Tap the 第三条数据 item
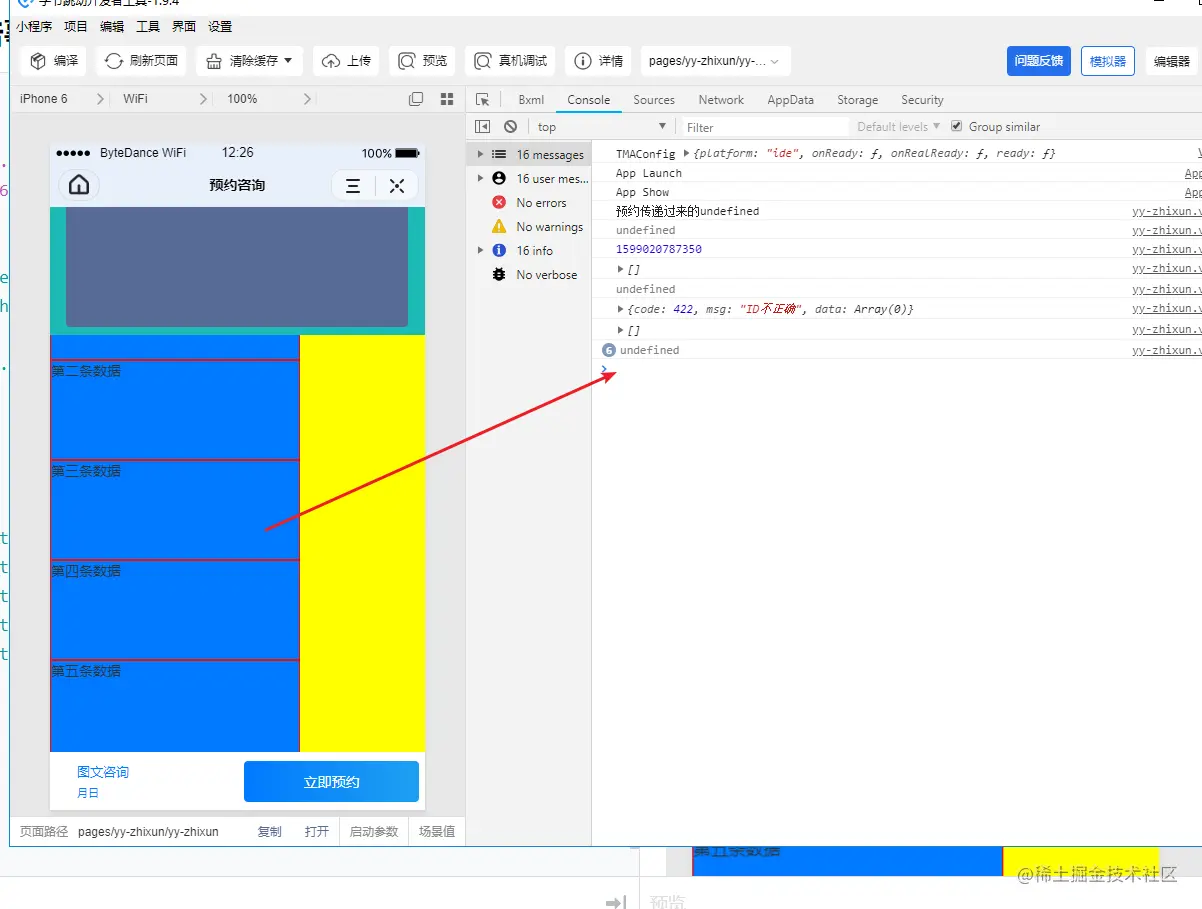 pyautogui.click(x=175, y=510)
